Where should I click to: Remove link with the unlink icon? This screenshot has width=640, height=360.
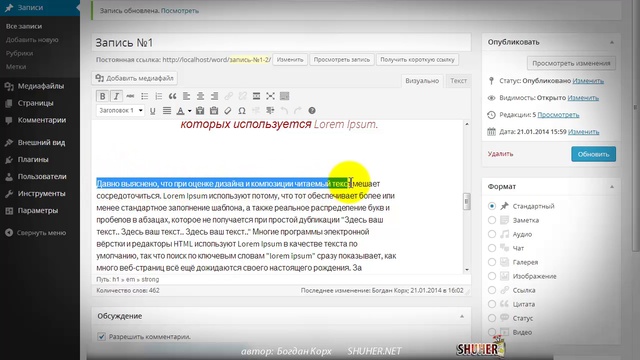click(242, 96)
